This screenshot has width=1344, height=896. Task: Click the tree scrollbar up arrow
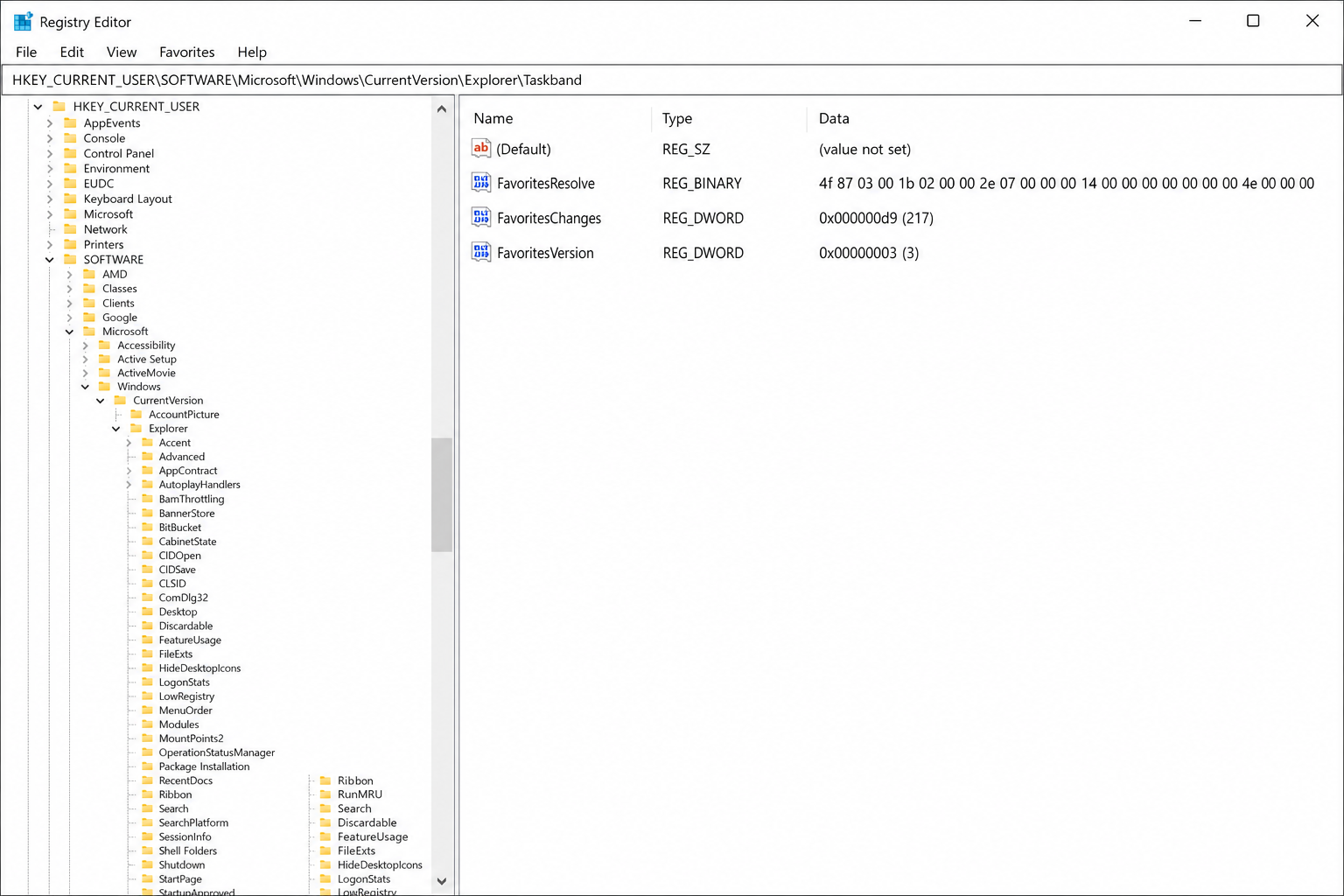click(x=442, y=109)
